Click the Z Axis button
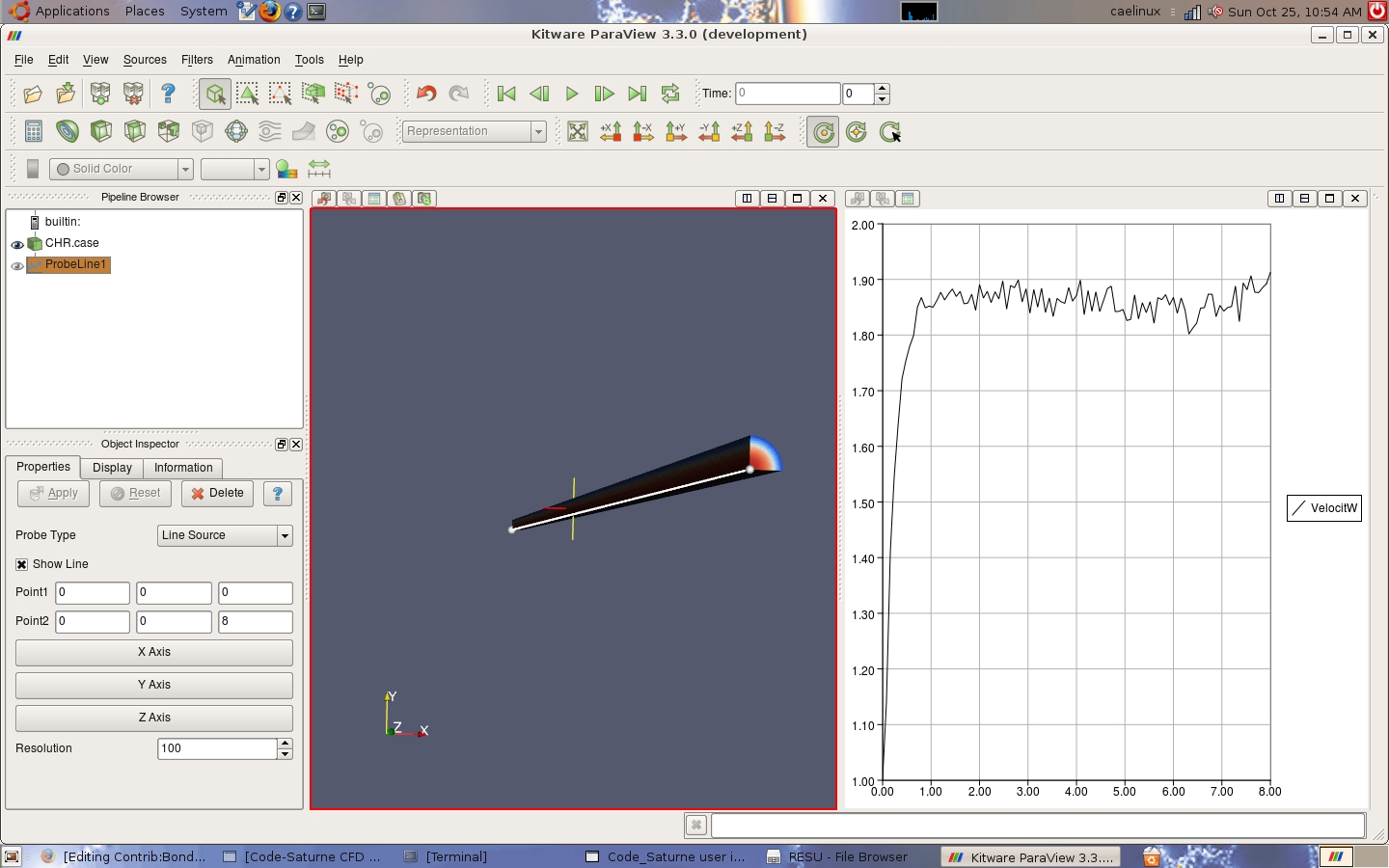This screenshot has height=868, width=1389. pos(154,719)
